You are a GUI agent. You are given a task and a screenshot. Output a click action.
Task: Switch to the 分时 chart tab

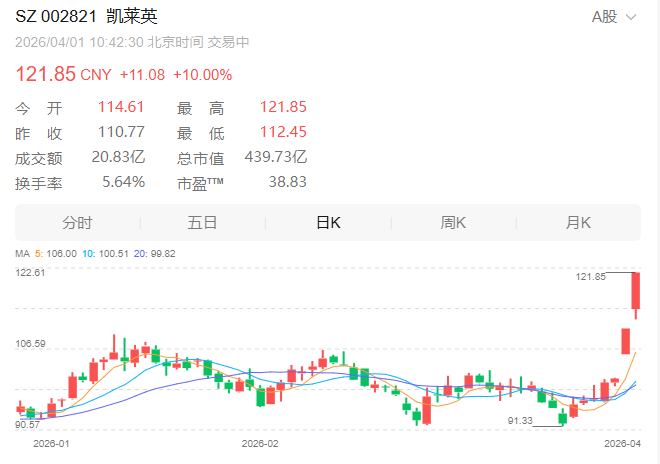(x=77, y=223)
